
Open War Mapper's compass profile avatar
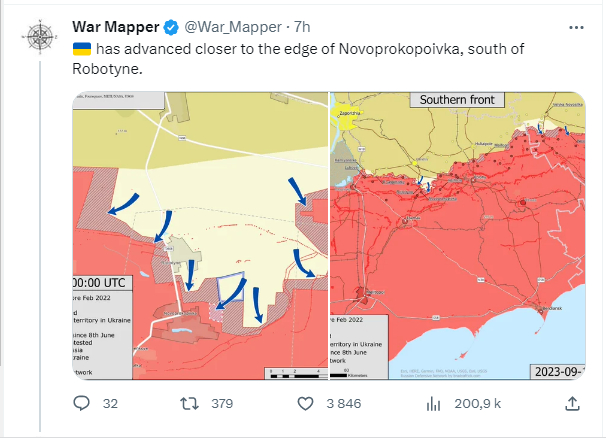click(40, 37)
